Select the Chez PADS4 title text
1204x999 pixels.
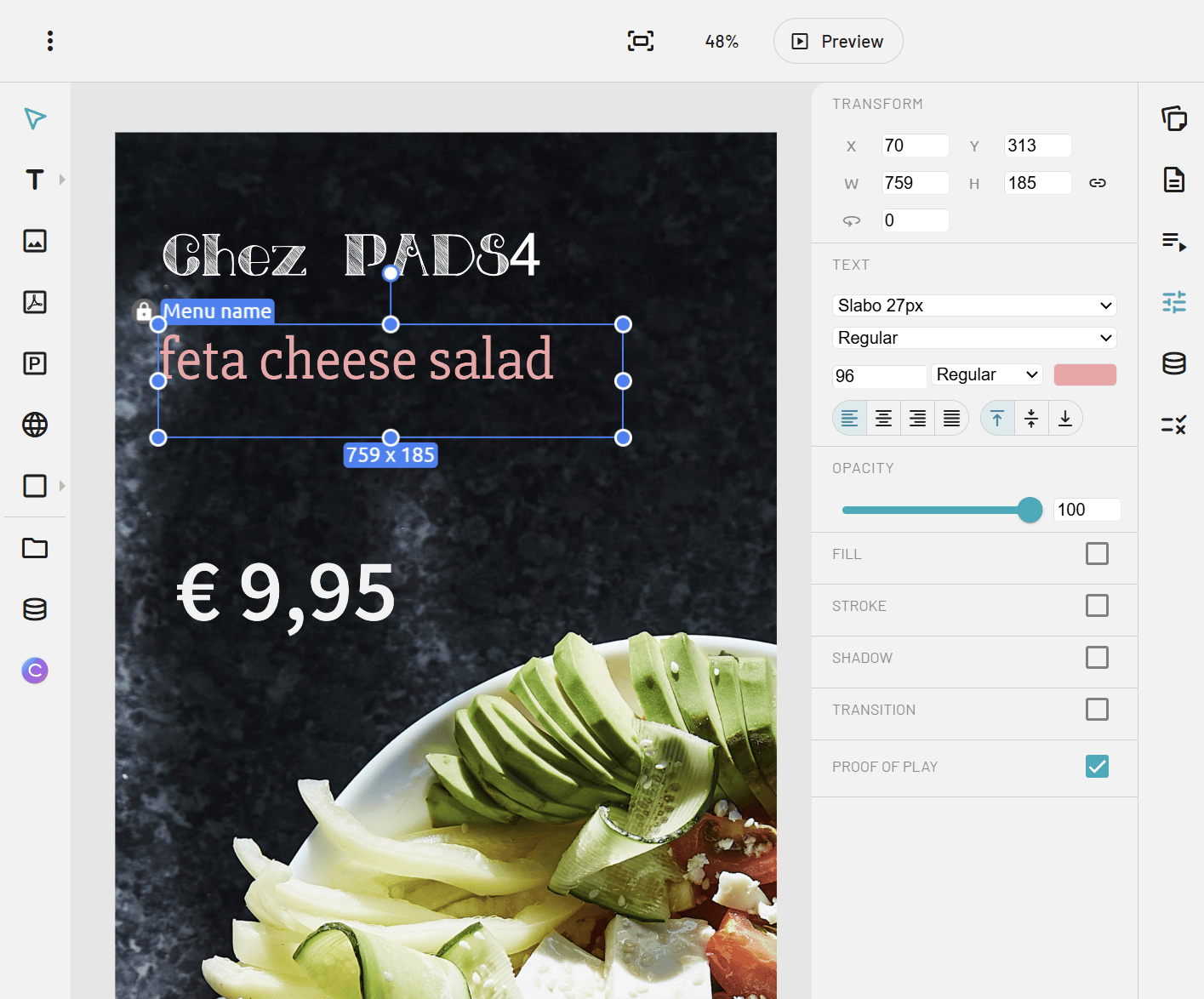pos(351,254)
